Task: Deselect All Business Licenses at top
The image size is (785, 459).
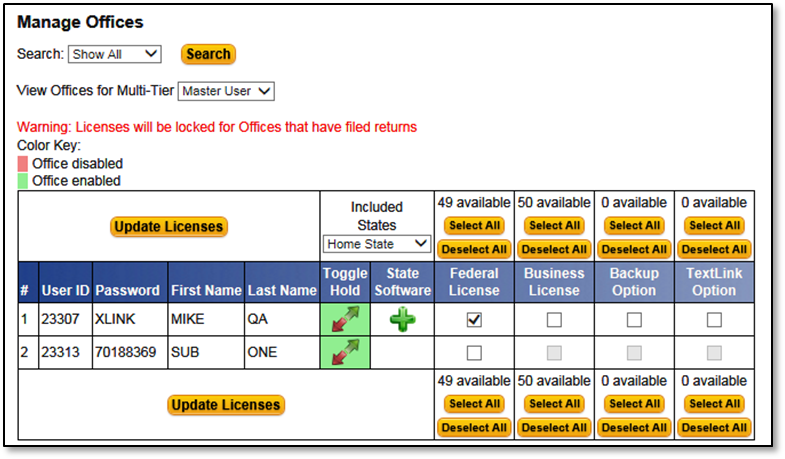Action: pos(554,249)
